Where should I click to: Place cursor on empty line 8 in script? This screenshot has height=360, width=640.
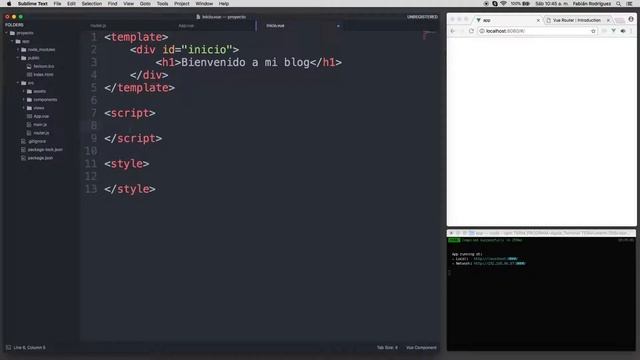coord(261,125)
